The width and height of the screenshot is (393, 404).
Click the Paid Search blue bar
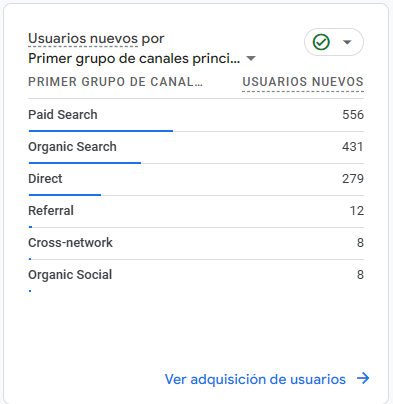(x=101, y=131)
